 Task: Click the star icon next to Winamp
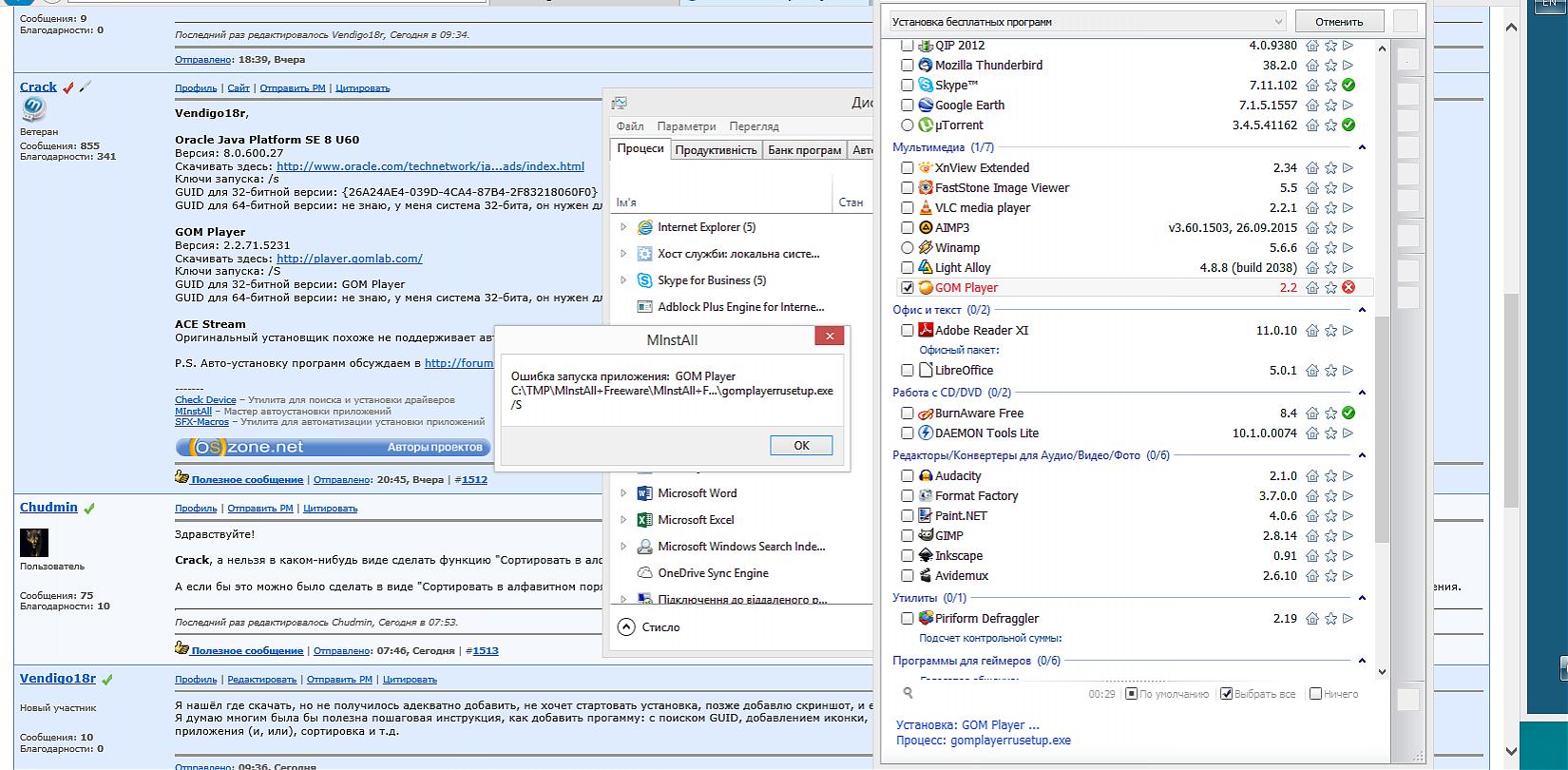1330,248
